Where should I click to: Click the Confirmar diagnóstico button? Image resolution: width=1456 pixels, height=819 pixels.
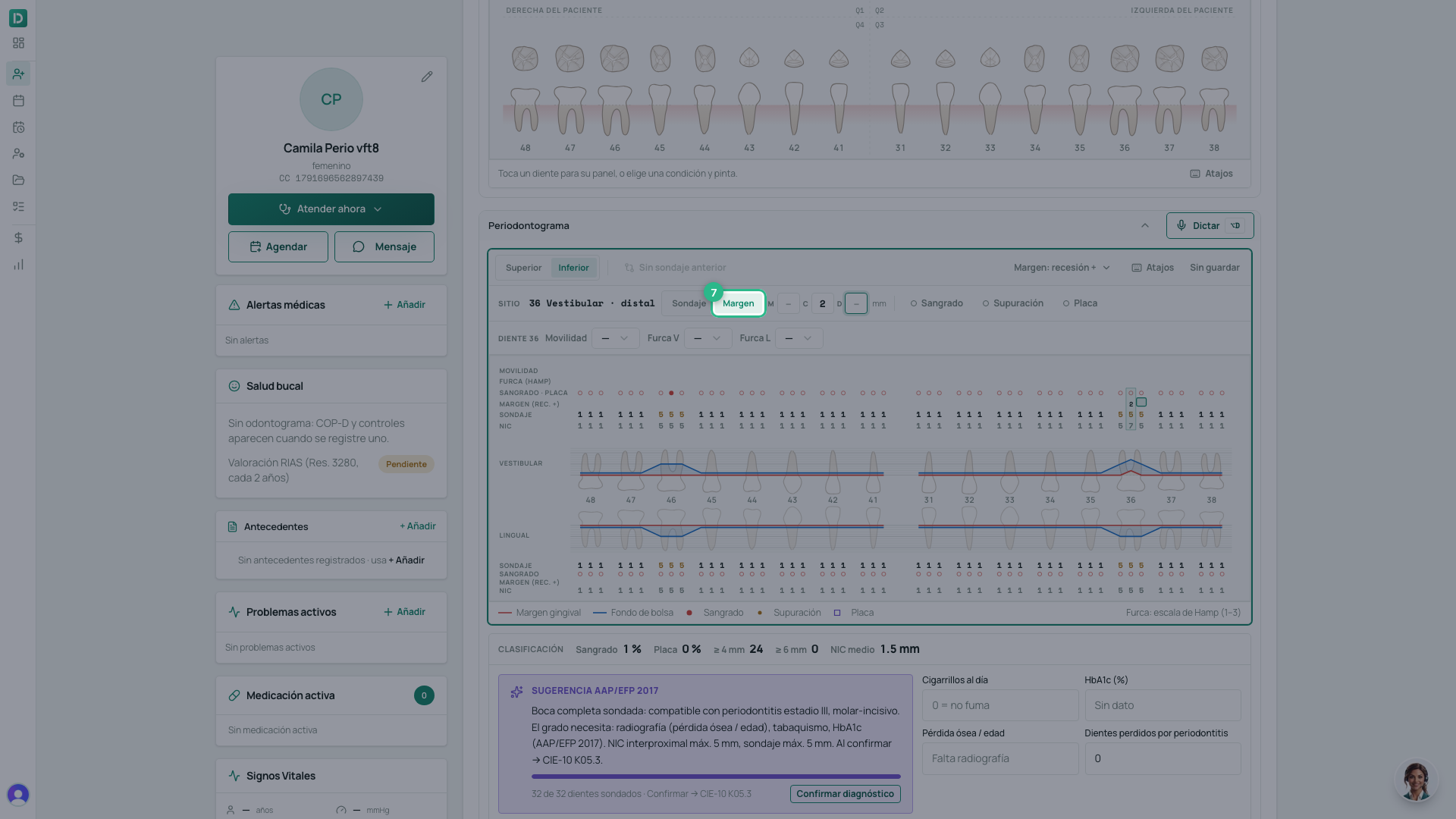point(845,794)
